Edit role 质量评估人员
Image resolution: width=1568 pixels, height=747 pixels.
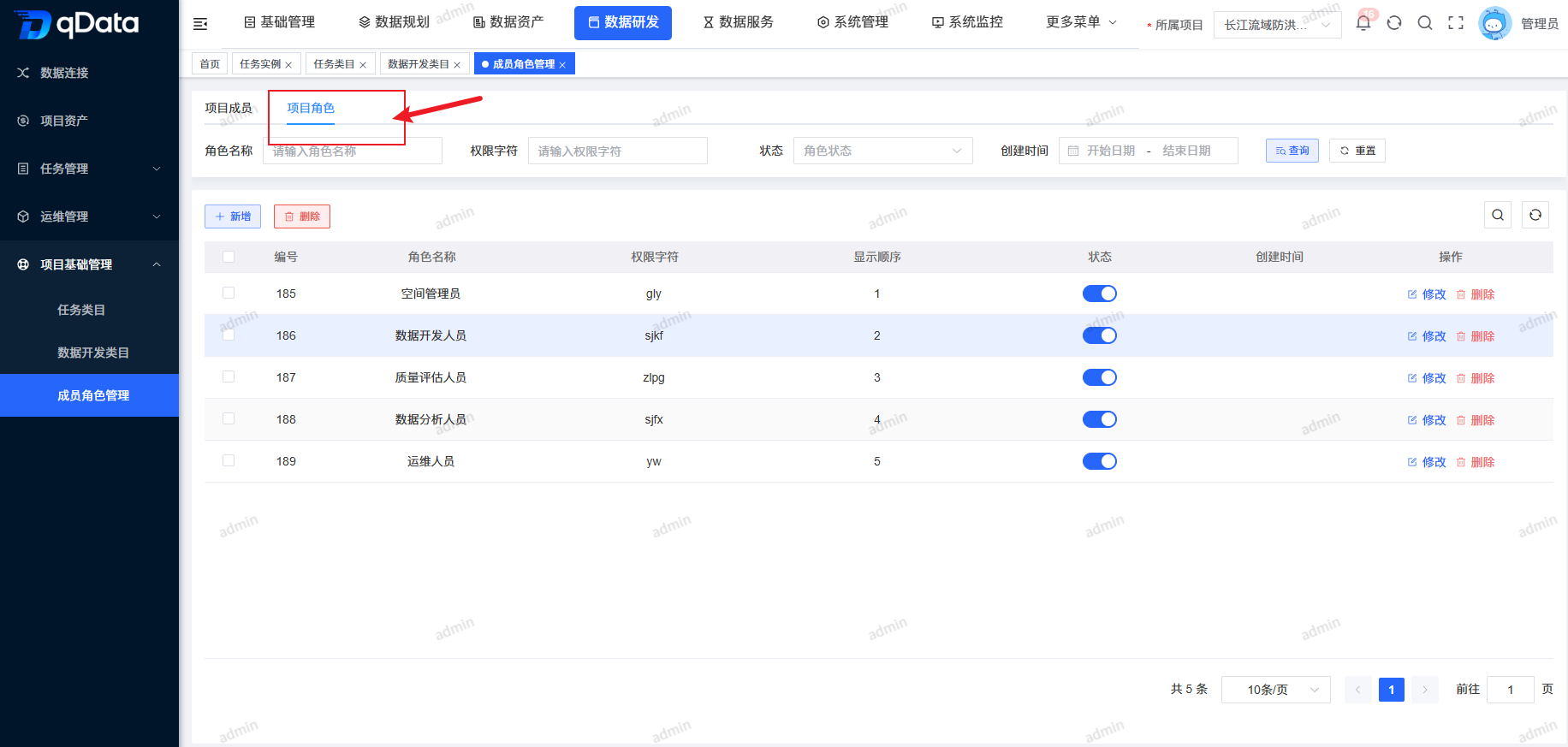pos(1427,378)
